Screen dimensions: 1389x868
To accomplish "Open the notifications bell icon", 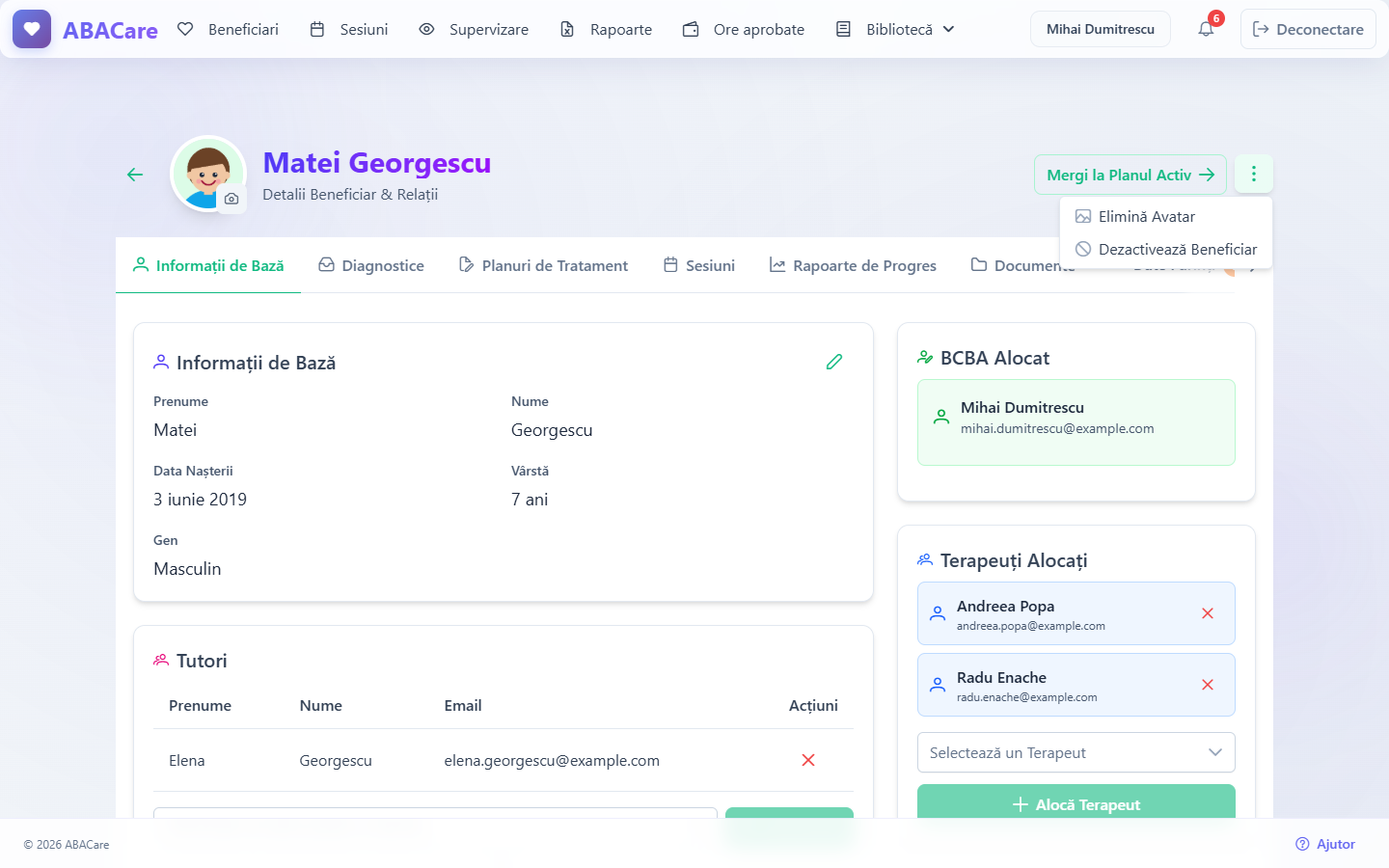I will pyautogui.click(x=1206, y=29).
